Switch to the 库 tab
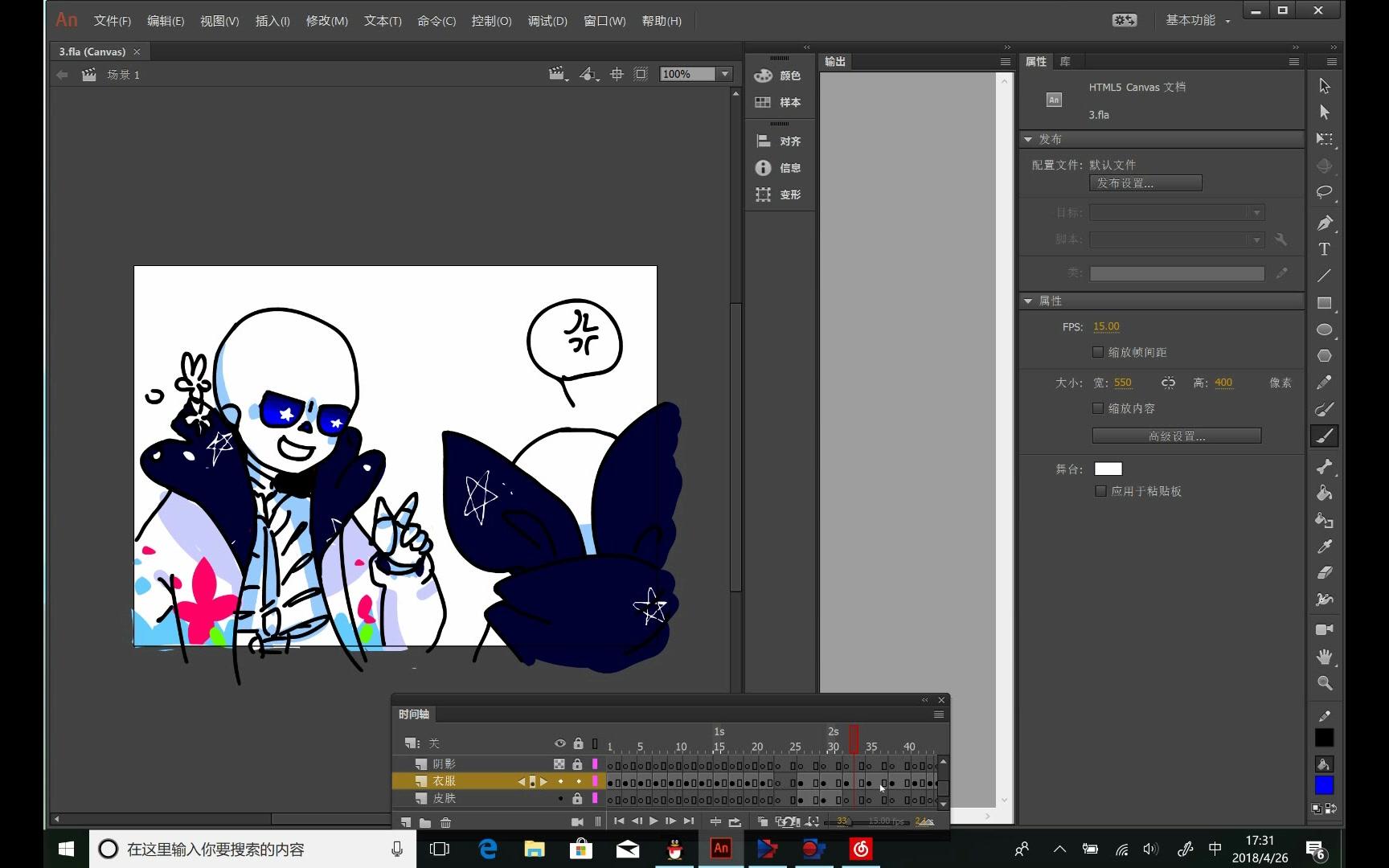The width and height of the screenshot is (1389, 868). pyautogui.click(x=1065, y=62)
